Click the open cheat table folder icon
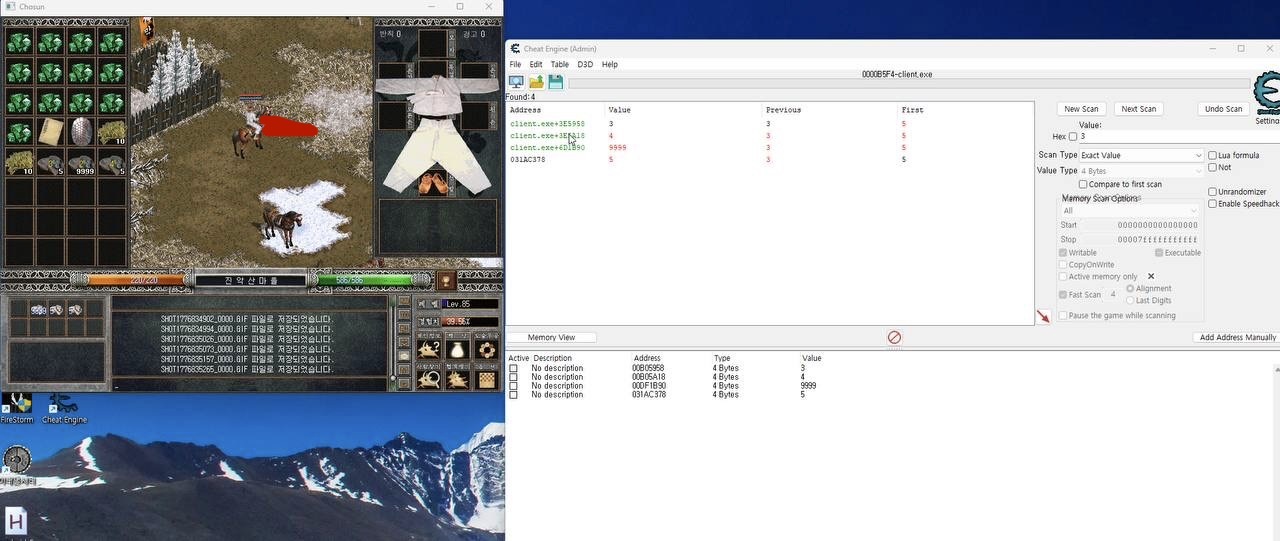 click(x=536, y=82)
